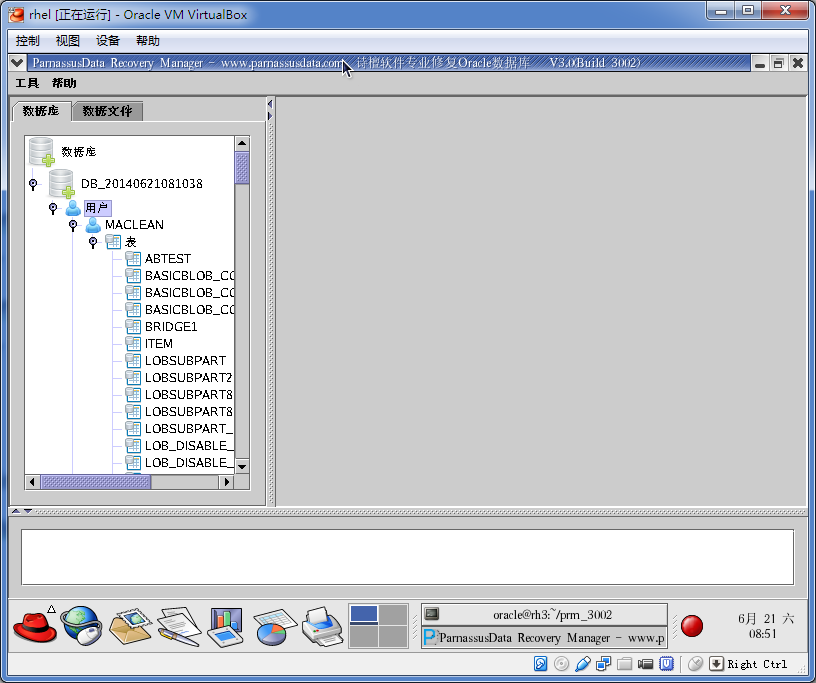Click the MACLEAN user icon
The height and width of the screenshot is (683, 816).
(93, 225)
